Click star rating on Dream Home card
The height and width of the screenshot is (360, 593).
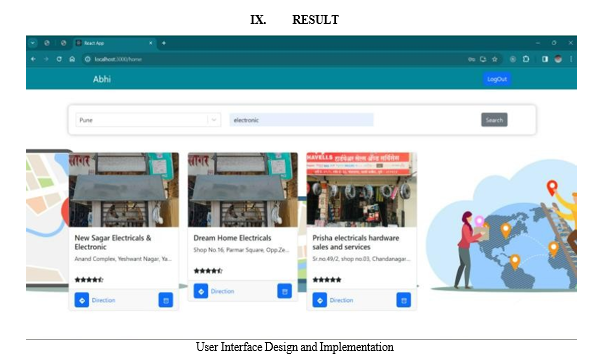pyautogui.click(x=208, y=271)
